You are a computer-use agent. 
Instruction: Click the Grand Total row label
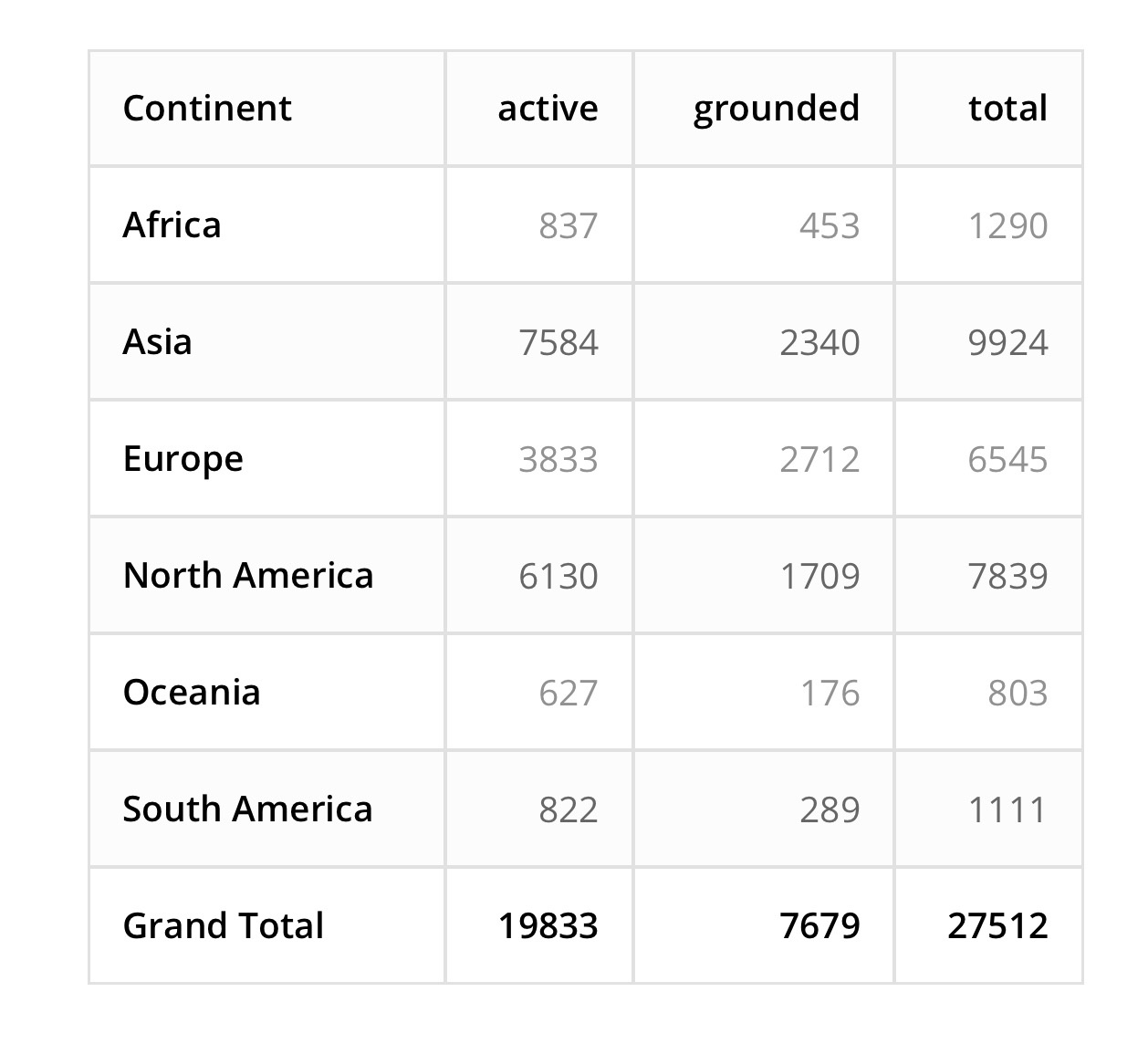(224, 926)
